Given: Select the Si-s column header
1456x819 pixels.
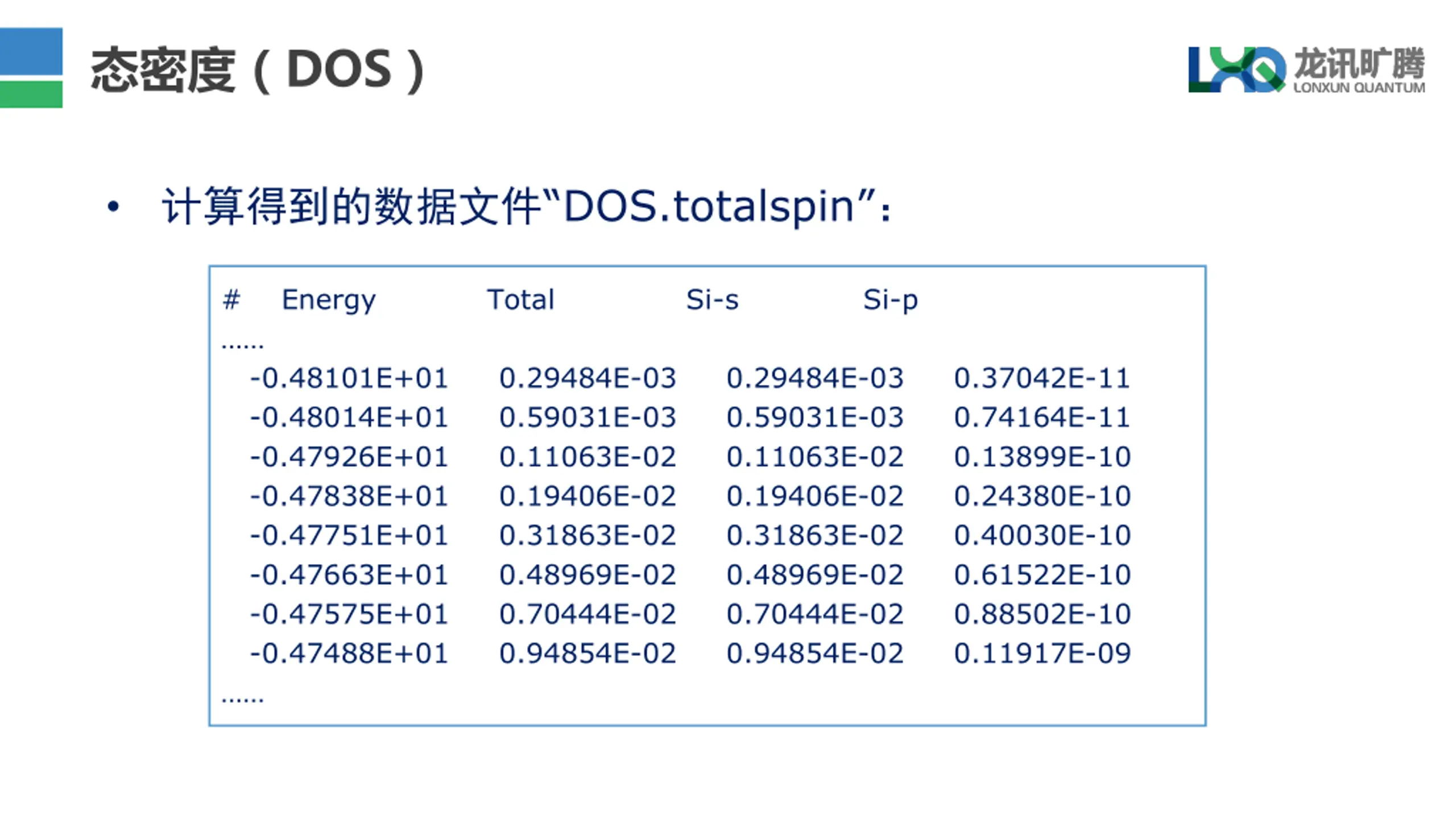Looking at the screenshot, I should [x=712, y=299].
